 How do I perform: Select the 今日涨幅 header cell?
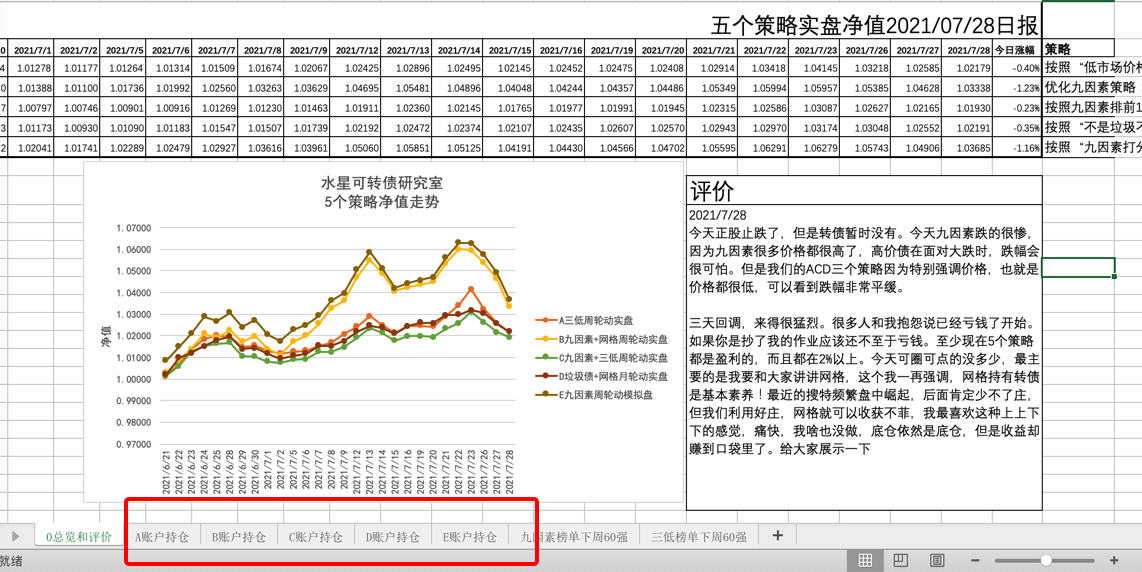1018,50
